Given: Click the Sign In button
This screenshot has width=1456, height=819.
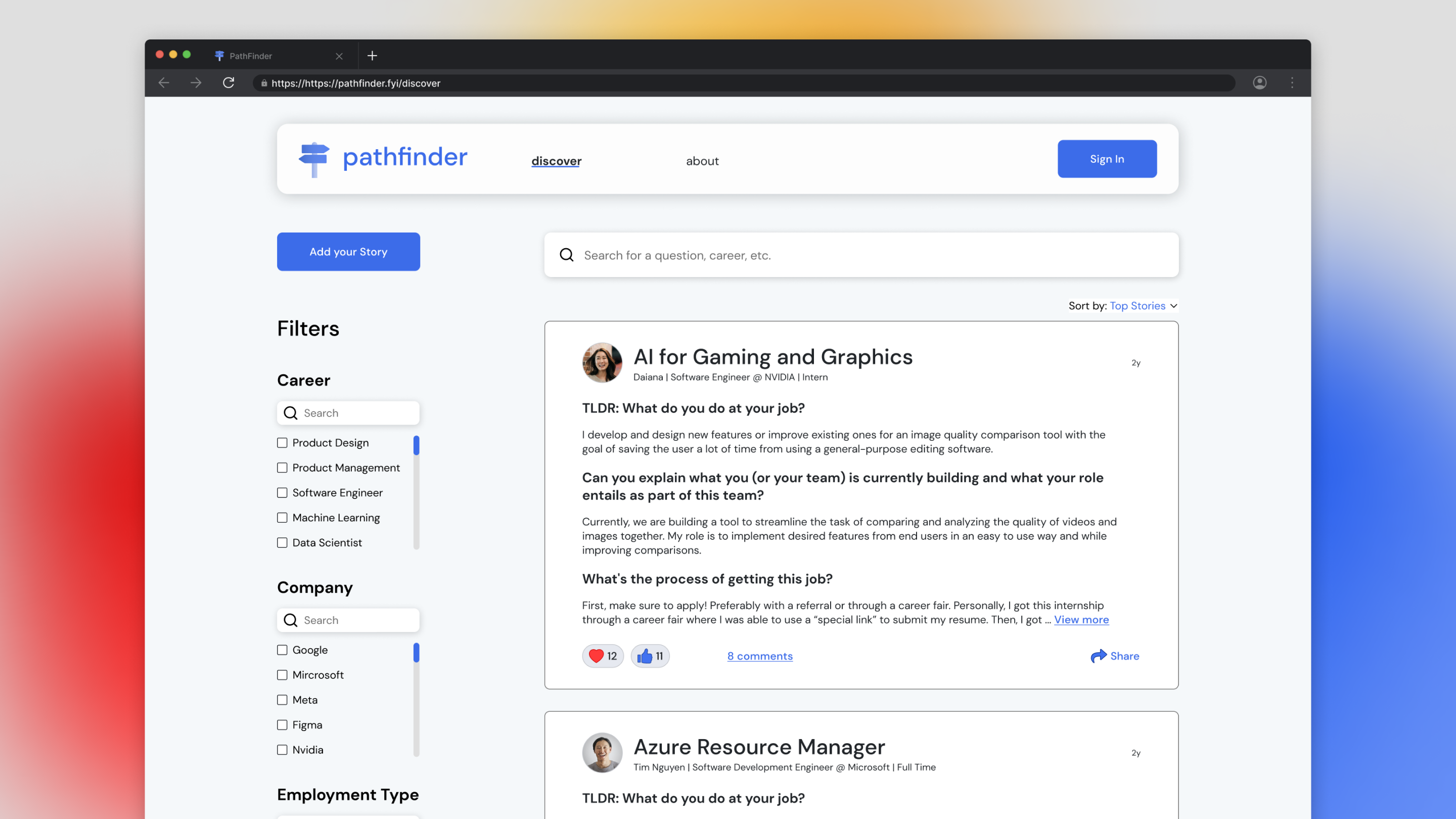Looking at the screenshot, I should [1107, 158].
